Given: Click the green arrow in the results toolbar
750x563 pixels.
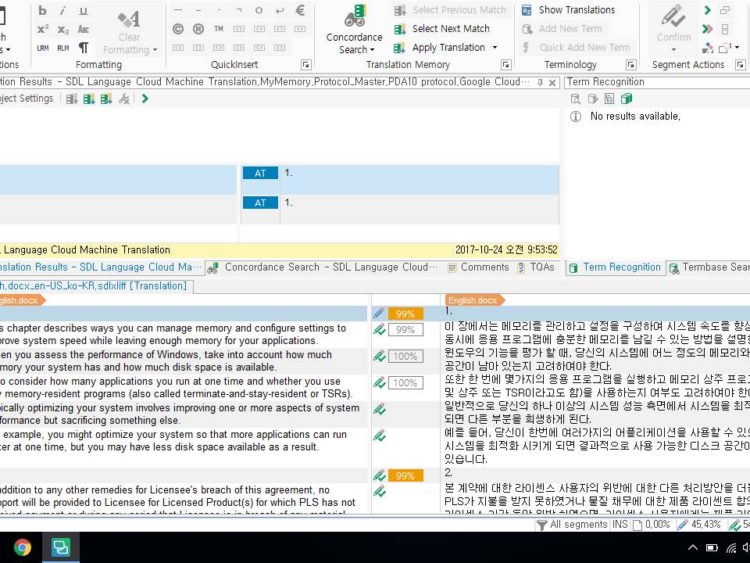Looking at the screenshot, I should pos(145,99).
